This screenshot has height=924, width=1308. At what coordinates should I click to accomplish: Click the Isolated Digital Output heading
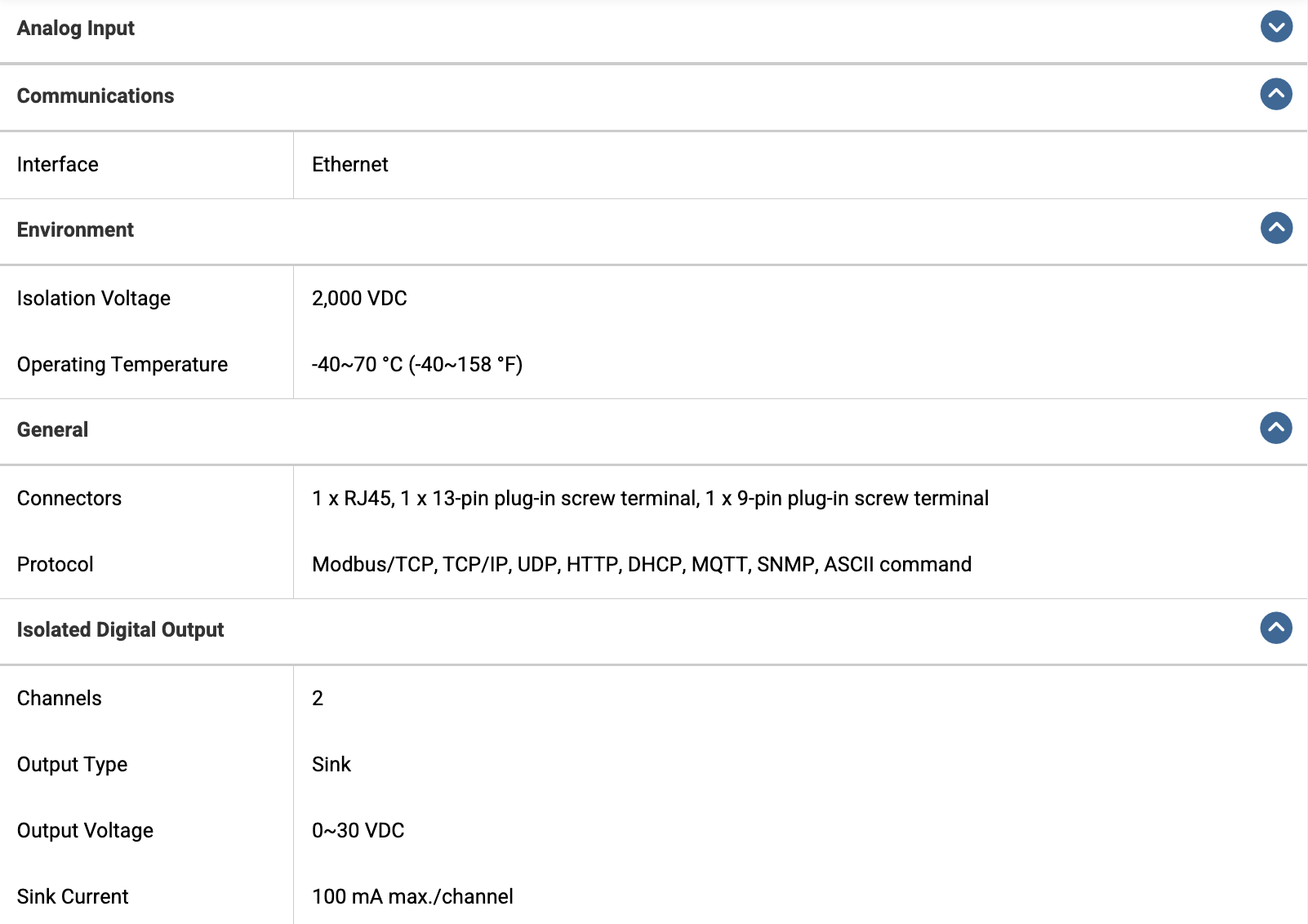coord(120,630)
